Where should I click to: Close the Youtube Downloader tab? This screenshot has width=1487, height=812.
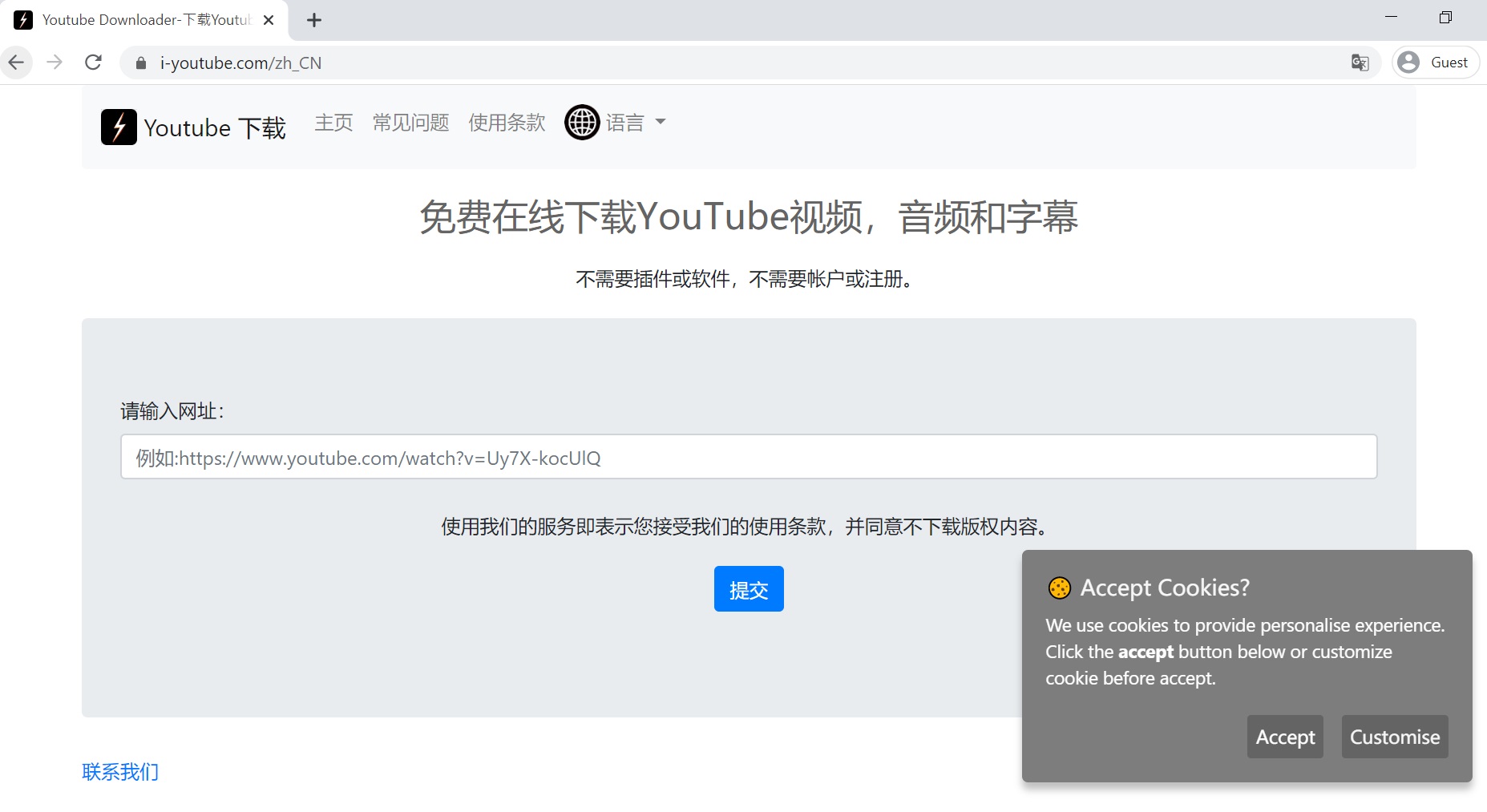(269, 20)
